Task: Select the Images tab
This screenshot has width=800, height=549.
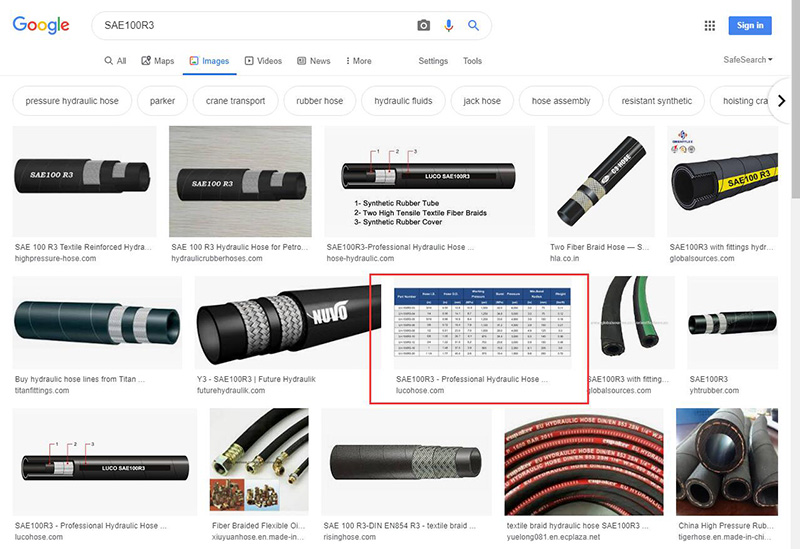Action: pos(209,61)
